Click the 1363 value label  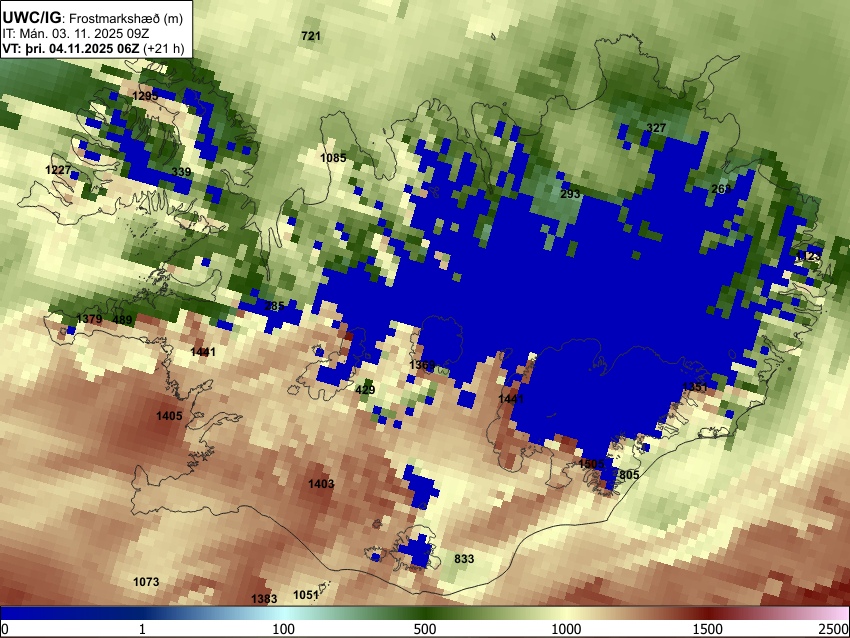pos(422,365)
